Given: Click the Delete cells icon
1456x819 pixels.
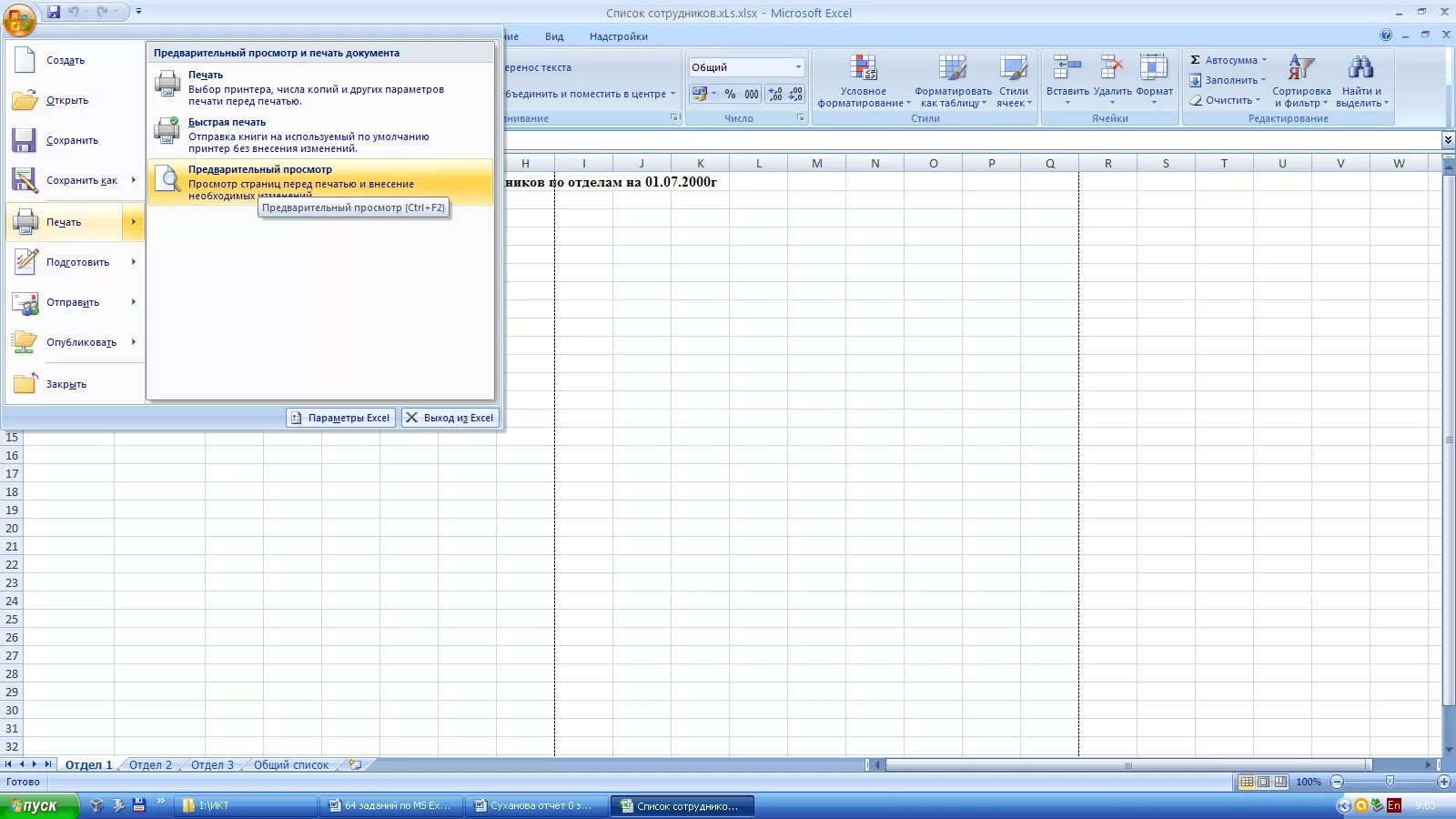Looking at the screenshot, I should pos(1112,68).
